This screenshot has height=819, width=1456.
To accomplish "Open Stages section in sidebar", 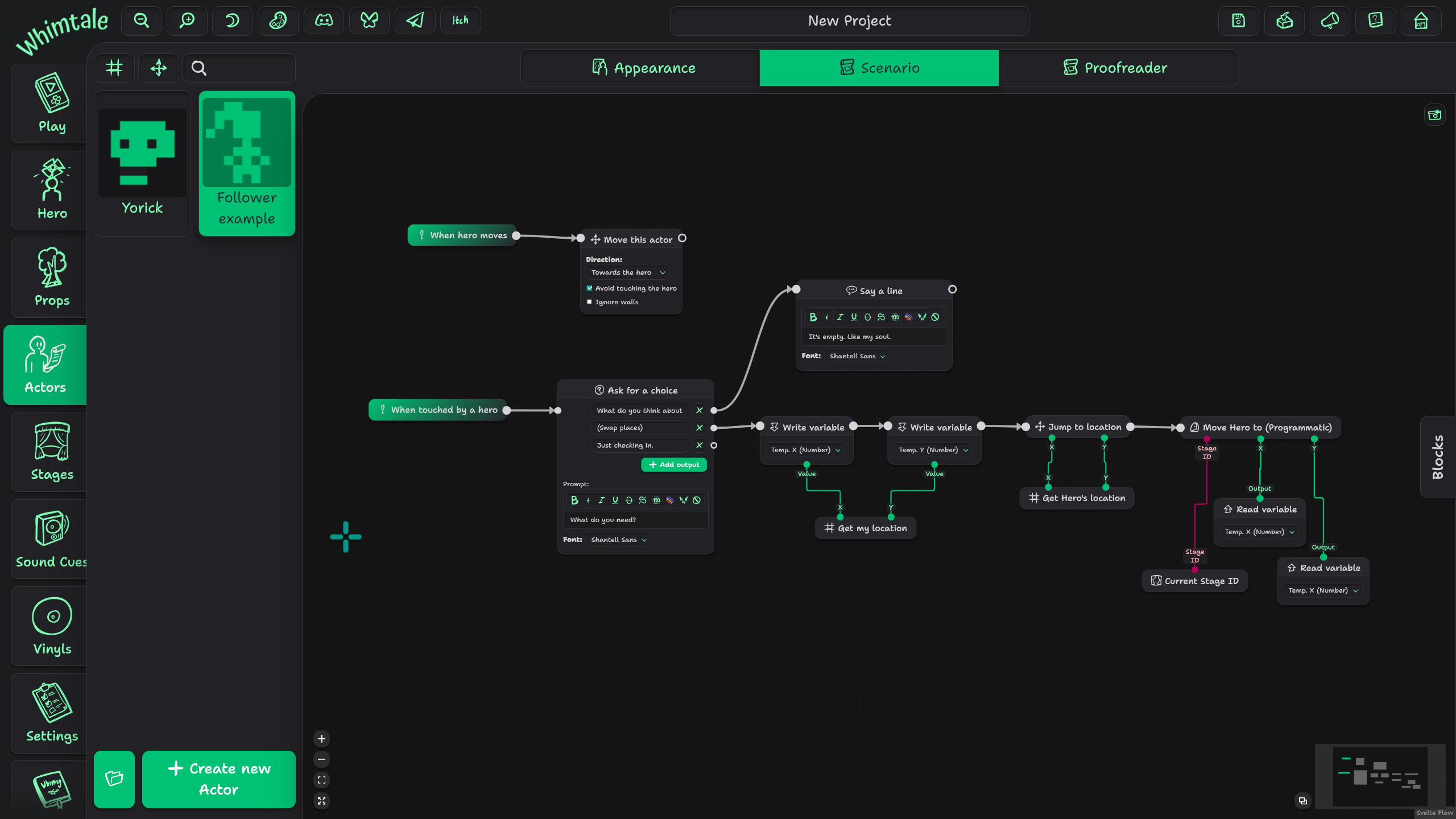I will (52, 452).
